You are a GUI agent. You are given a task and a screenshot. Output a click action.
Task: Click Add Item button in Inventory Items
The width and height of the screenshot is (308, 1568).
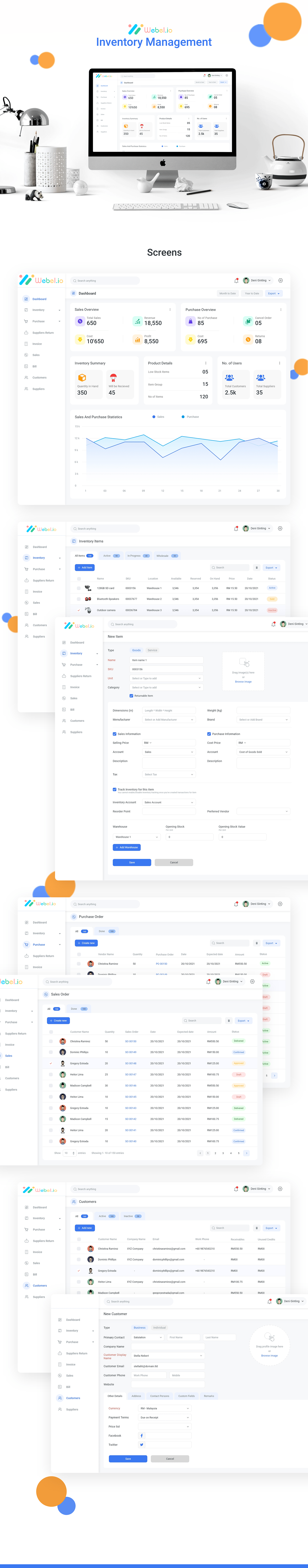coord(85,567)
